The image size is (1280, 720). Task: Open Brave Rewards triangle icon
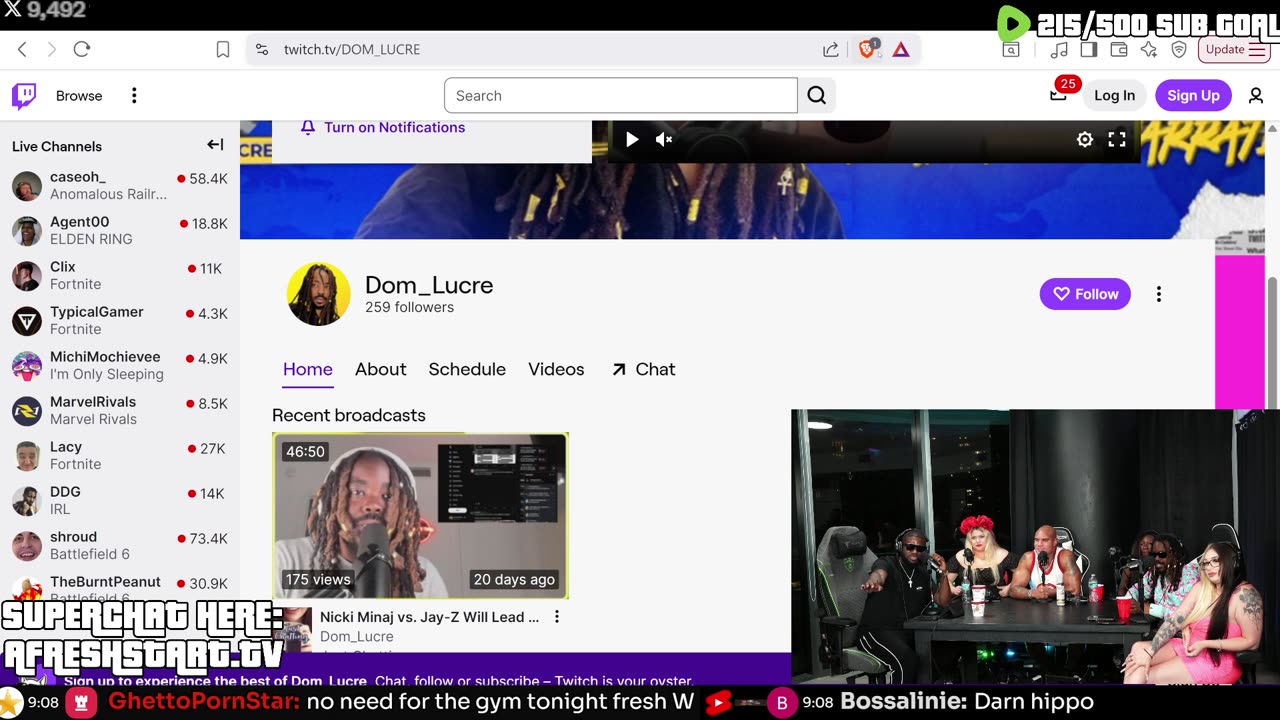(x=901, y=49)
